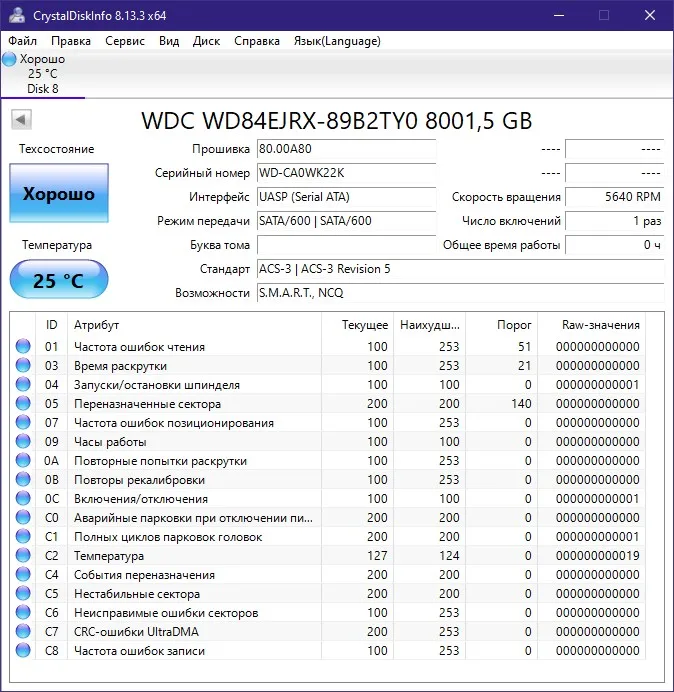Click status icon for CRC-ошибки UltraDMA
674x692 pixels.
pos(23,631)
